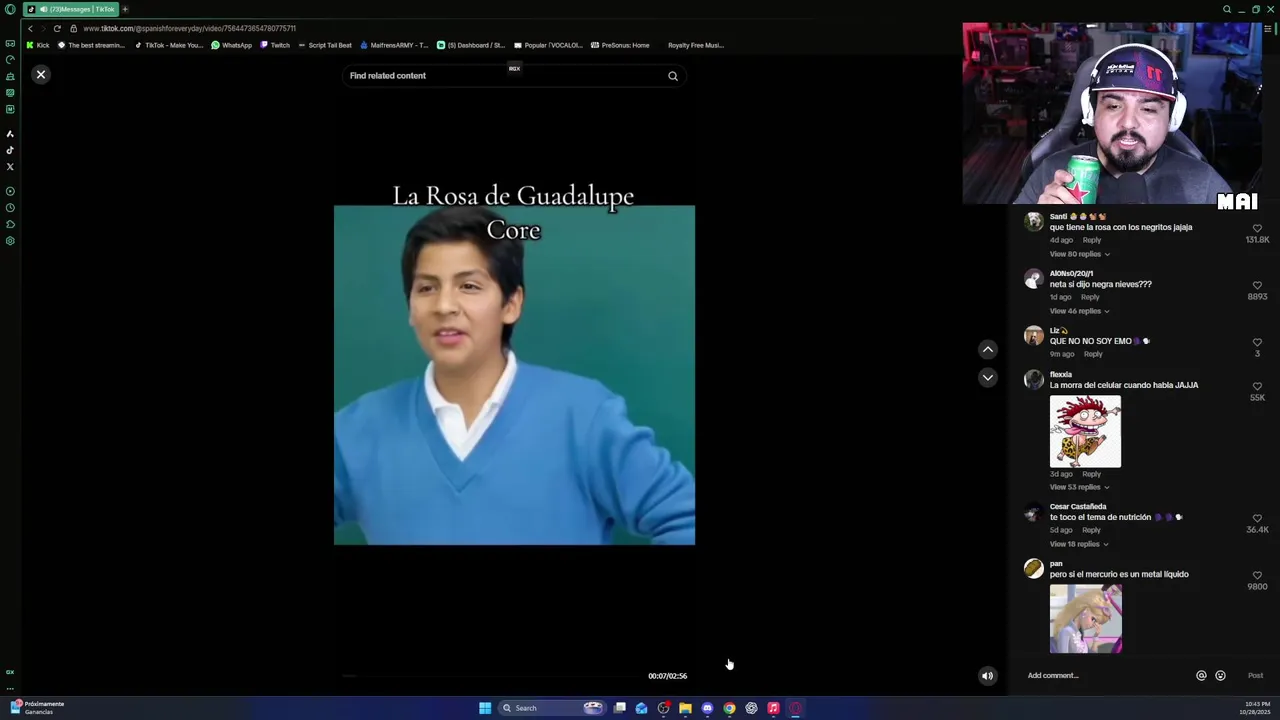Close the TikTok video viewer
This screenshot has height=720, width=1280.
pos(41,74)
